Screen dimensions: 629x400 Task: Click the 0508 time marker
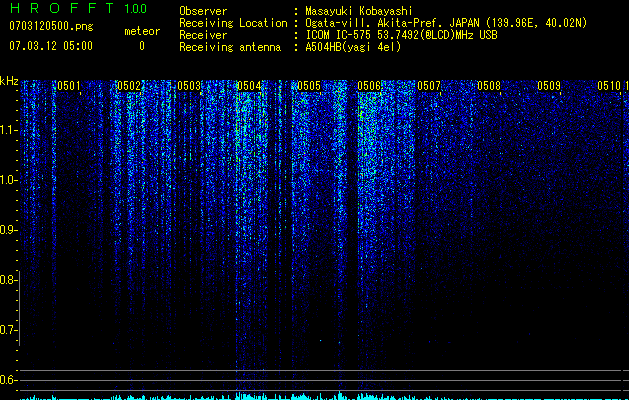pos(489,86)
